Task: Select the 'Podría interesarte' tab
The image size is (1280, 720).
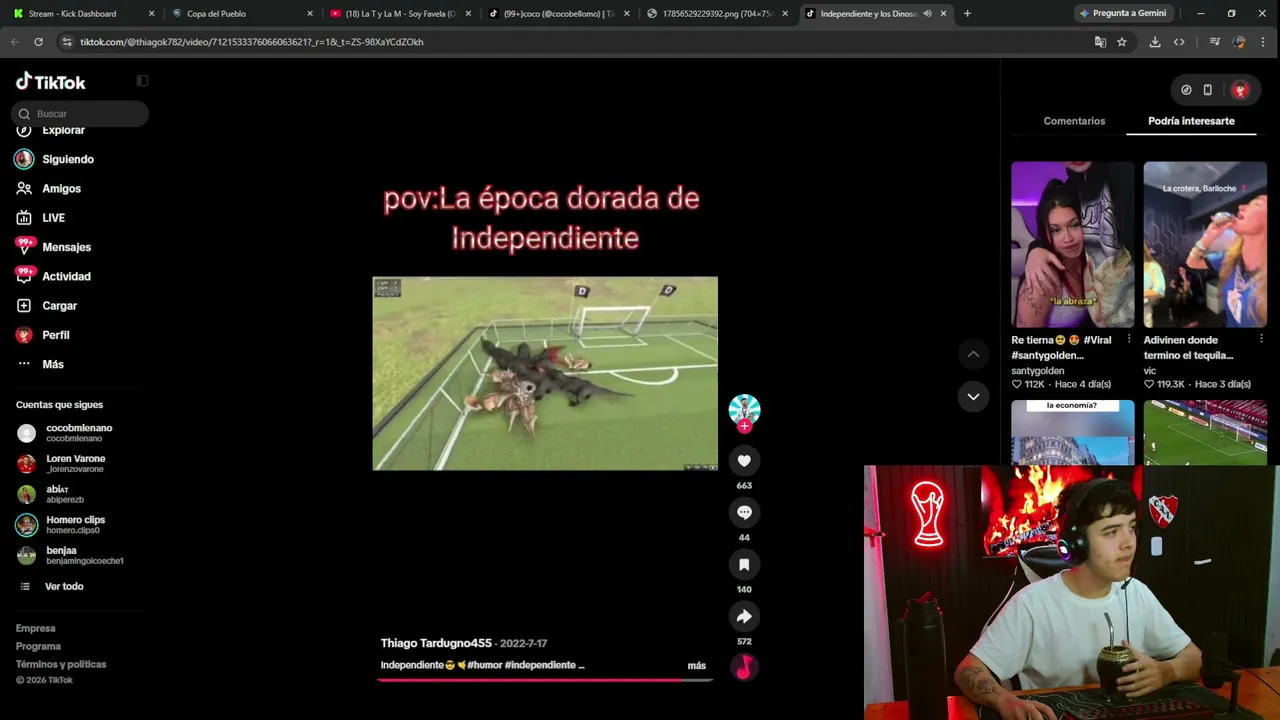Action: coord(1191,121)
